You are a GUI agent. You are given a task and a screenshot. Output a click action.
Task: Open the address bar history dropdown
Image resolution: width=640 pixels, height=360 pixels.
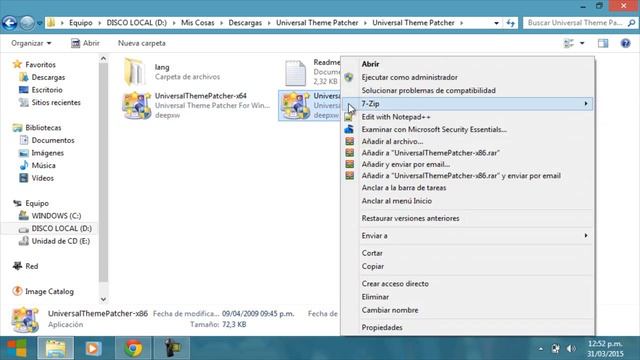click(x=496, y=23)
